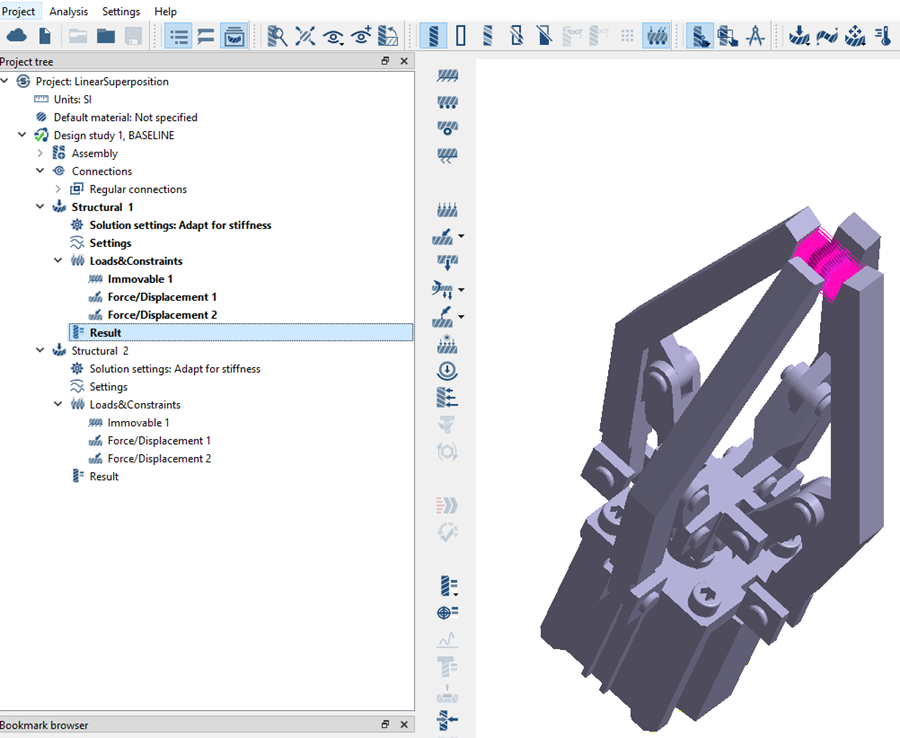Click the gravity load icon in vertical toolbar
Image resolution: width=900 pixels, height=738 pixels.
point(447,370)
